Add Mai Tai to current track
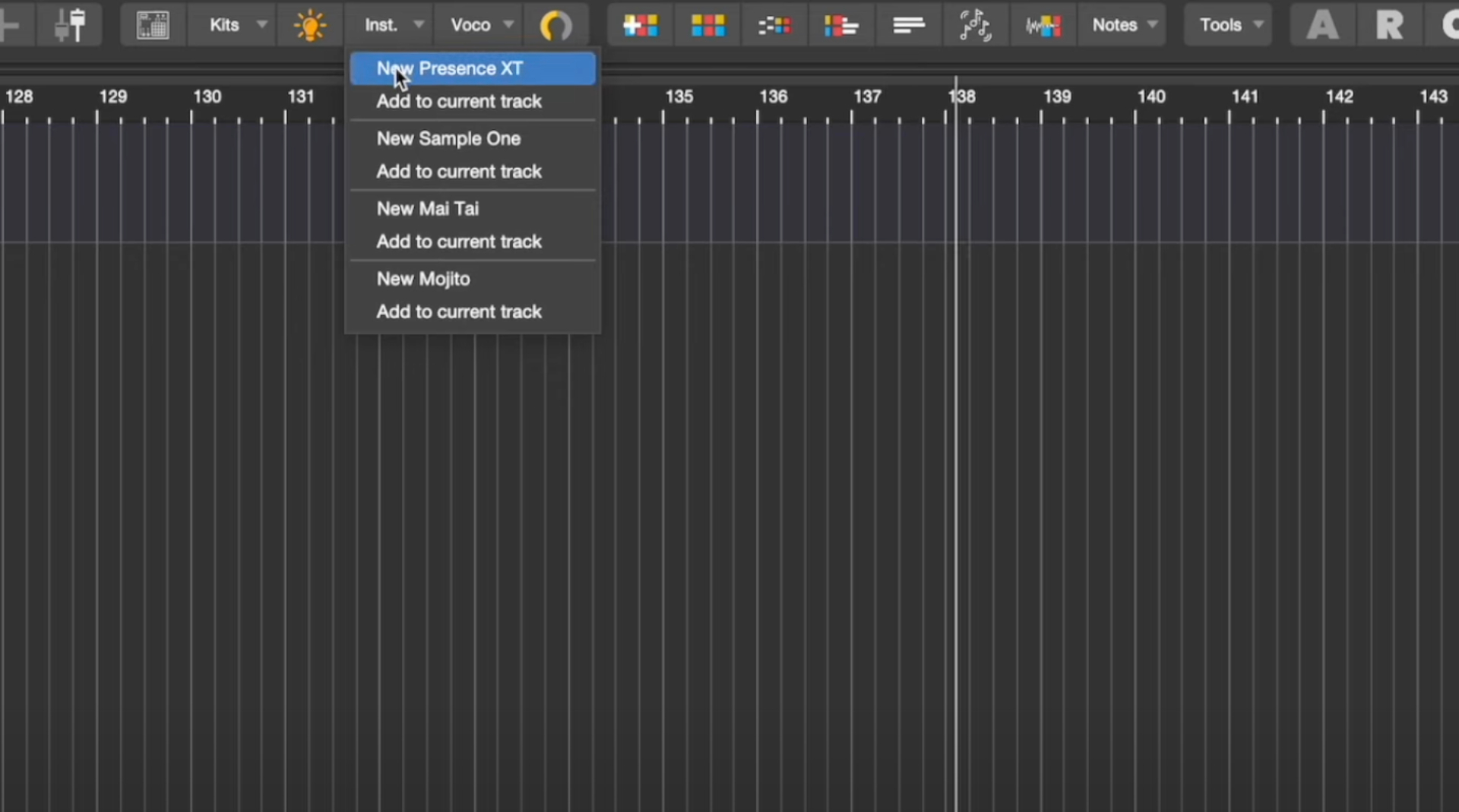The image size is (1459, 812). (x=473, y=242)
